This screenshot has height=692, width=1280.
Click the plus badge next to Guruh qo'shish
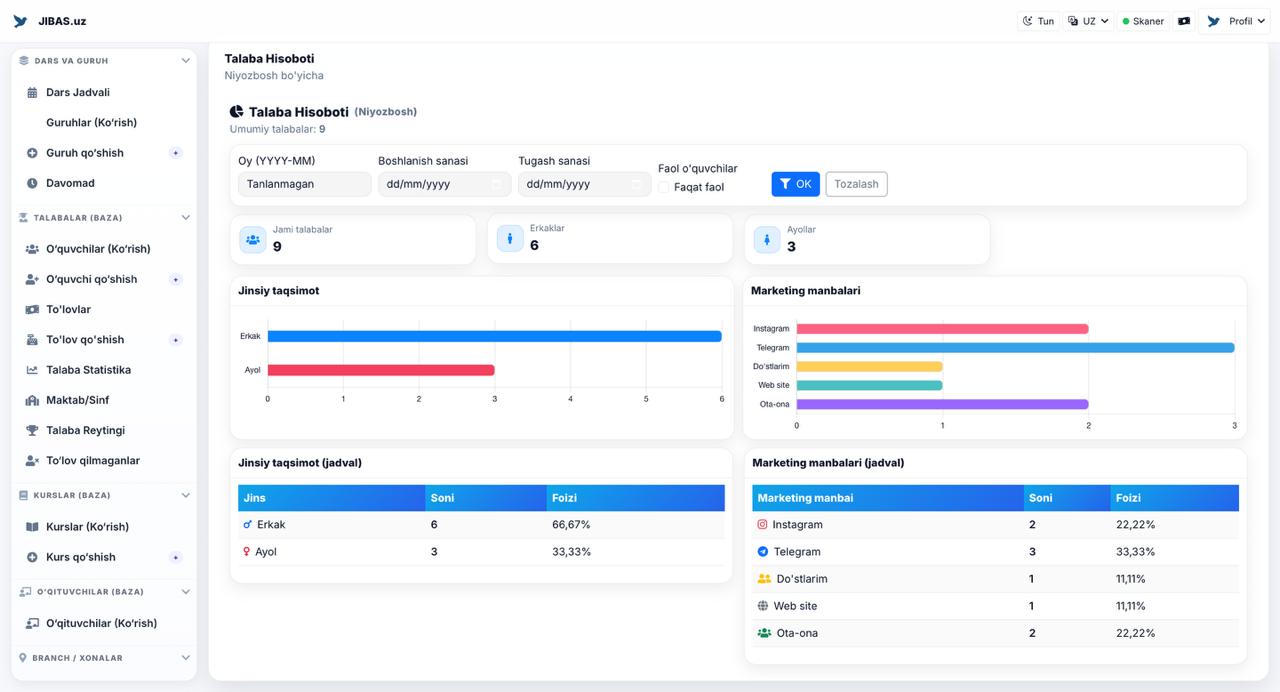point(176,153)
